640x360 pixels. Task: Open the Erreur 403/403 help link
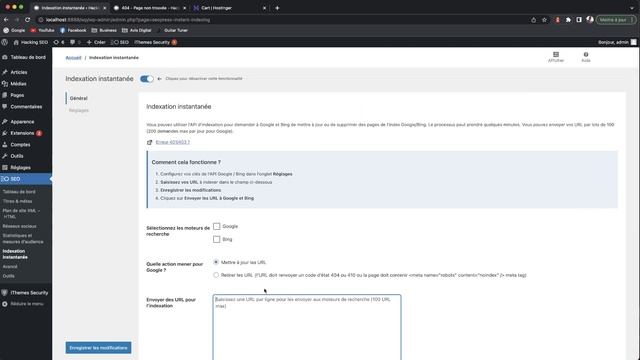tap(173, 142)
